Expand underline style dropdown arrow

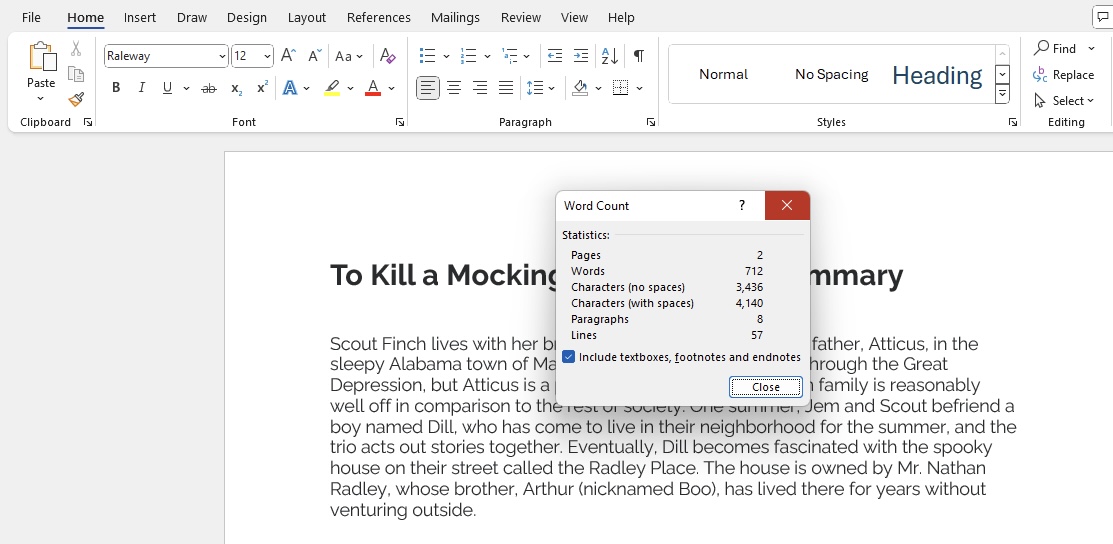click(x=186, y=88)
